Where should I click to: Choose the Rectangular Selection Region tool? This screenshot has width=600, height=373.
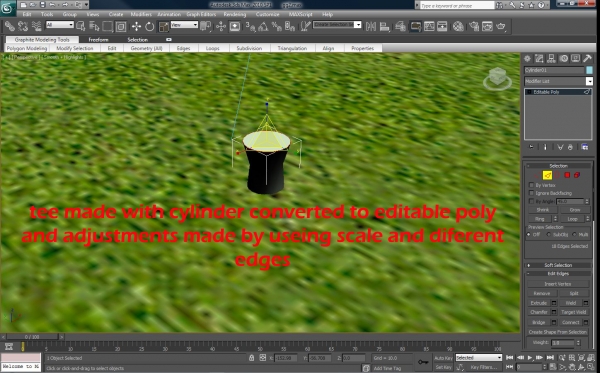(108, 26)
